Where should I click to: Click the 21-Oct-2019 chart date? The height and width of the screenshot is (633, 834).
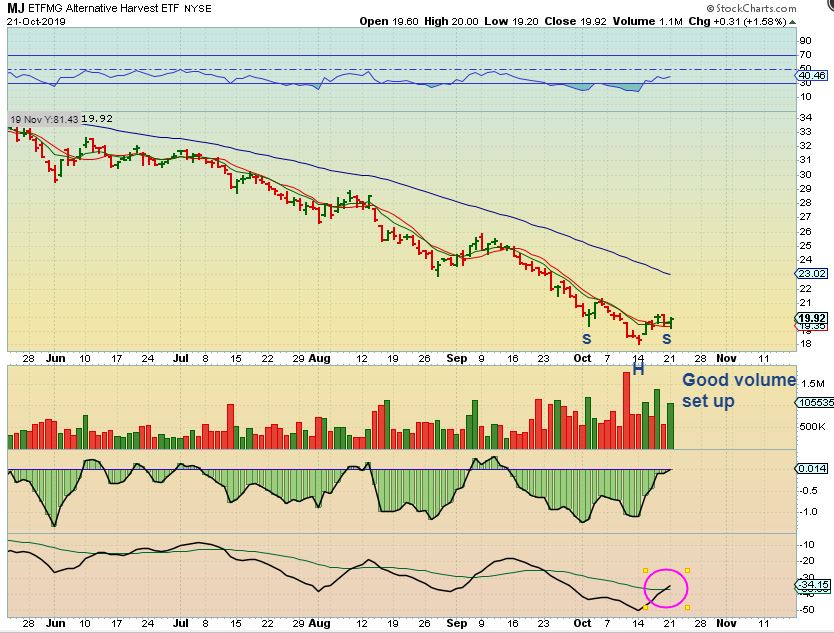click(36, 21)
